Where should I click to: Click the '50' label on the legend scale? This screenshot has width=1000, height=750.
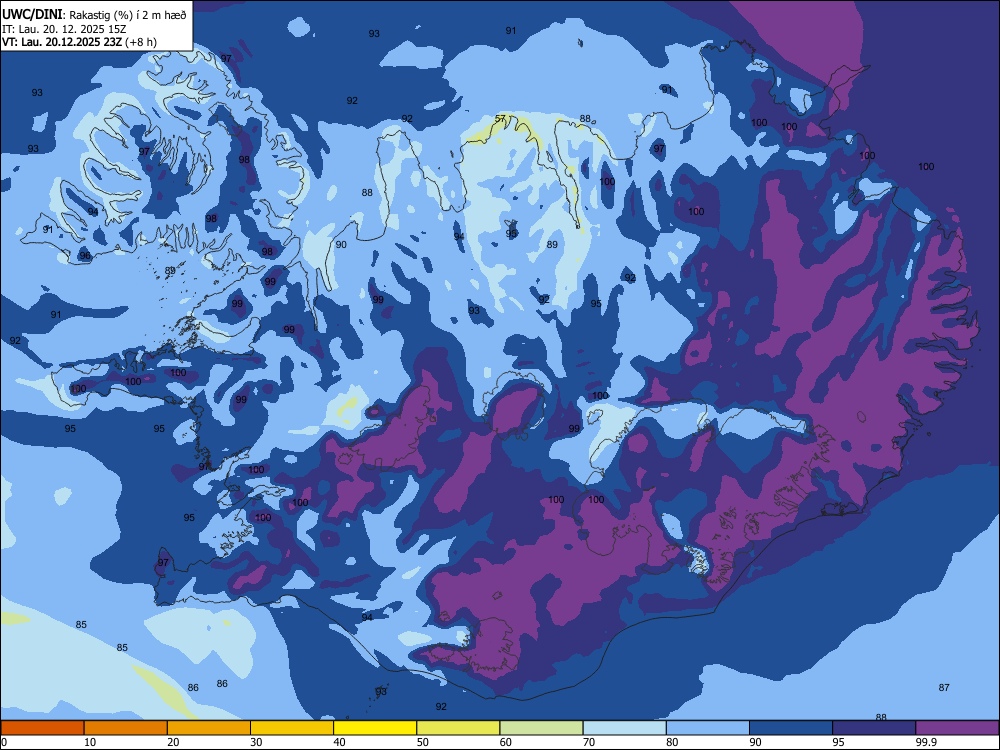tap(422, 742)
